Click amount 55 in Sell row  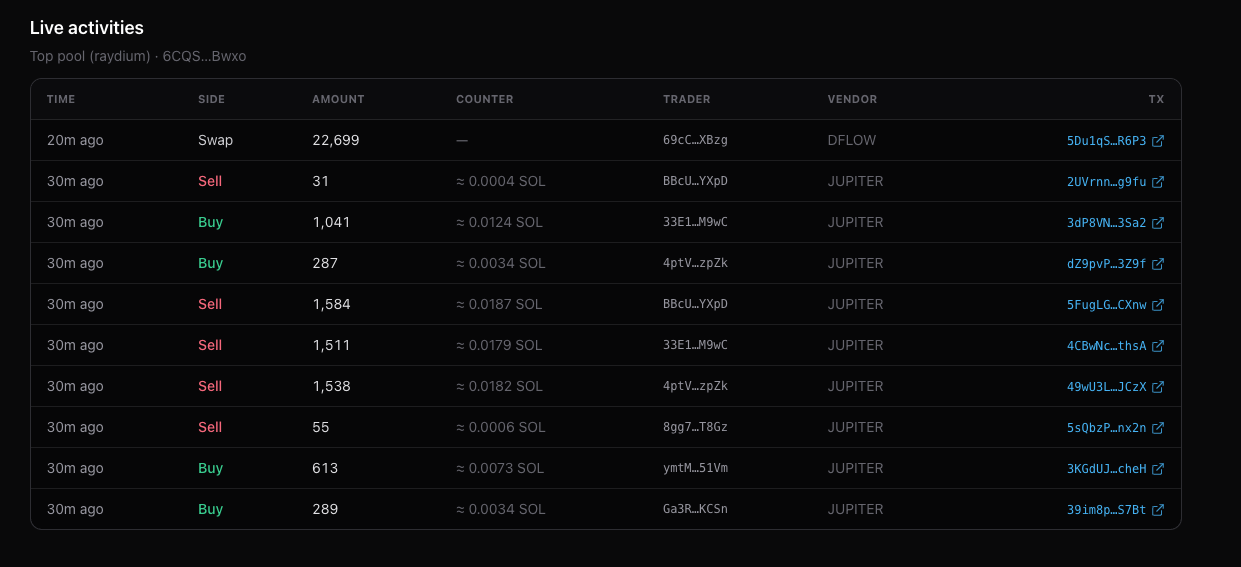coord(320,427)
